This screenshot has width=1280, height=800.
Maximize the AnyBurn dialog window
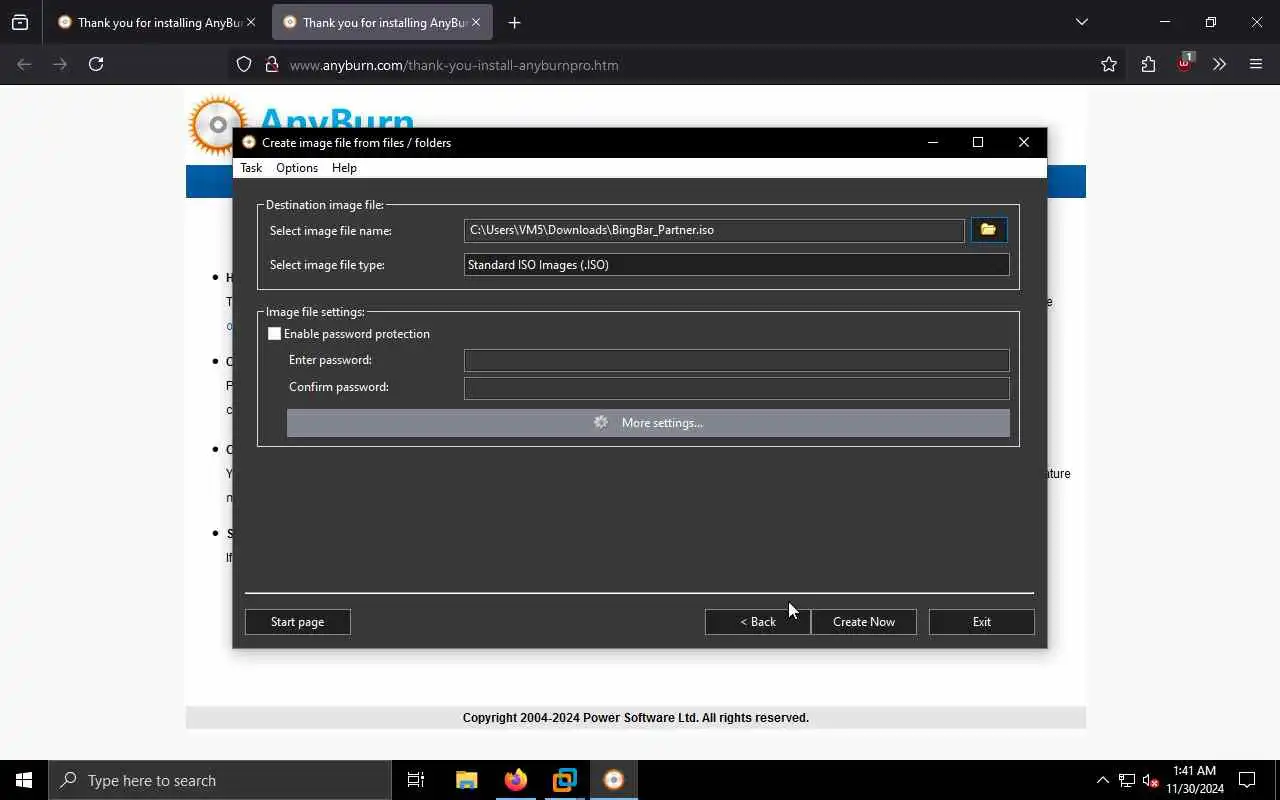pos(978,142)
